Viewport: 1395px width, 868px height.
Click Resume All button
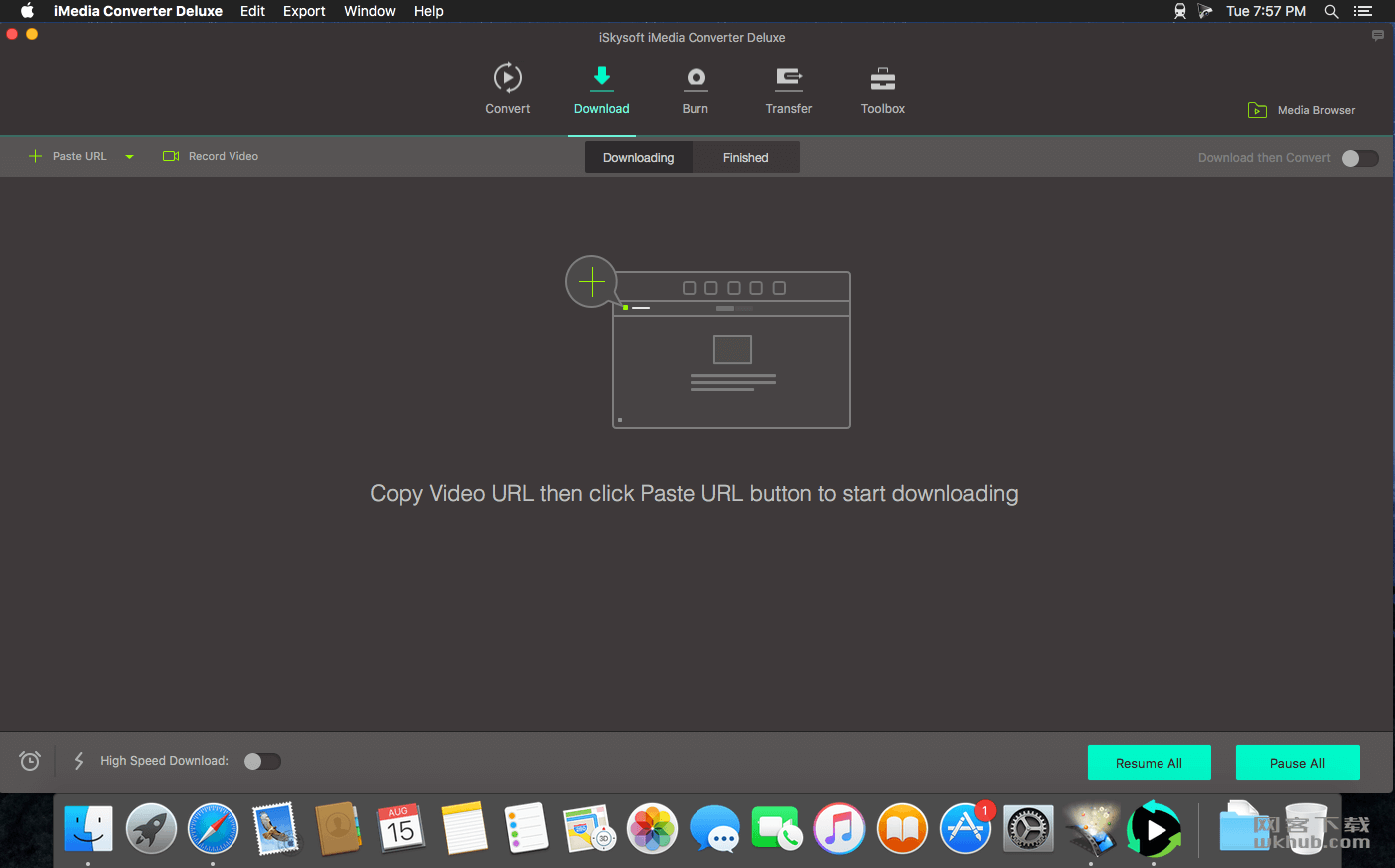(x=1149, y=763)
